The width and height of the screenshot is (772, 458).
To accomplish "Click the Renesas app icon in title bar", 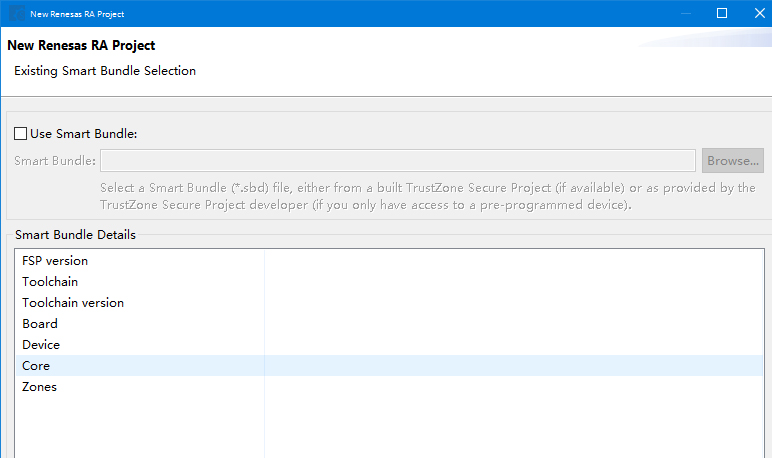I will click(x=17, y=14).
